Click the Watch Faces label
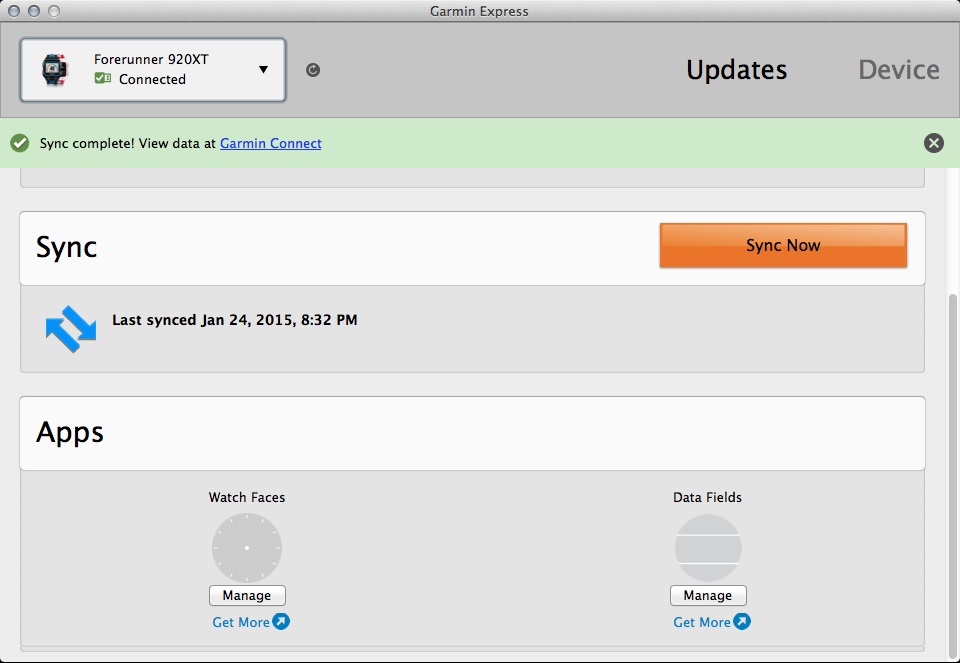The height and width of the screenshot is (663, 960). pyautogui.click(x=247, y=497)
